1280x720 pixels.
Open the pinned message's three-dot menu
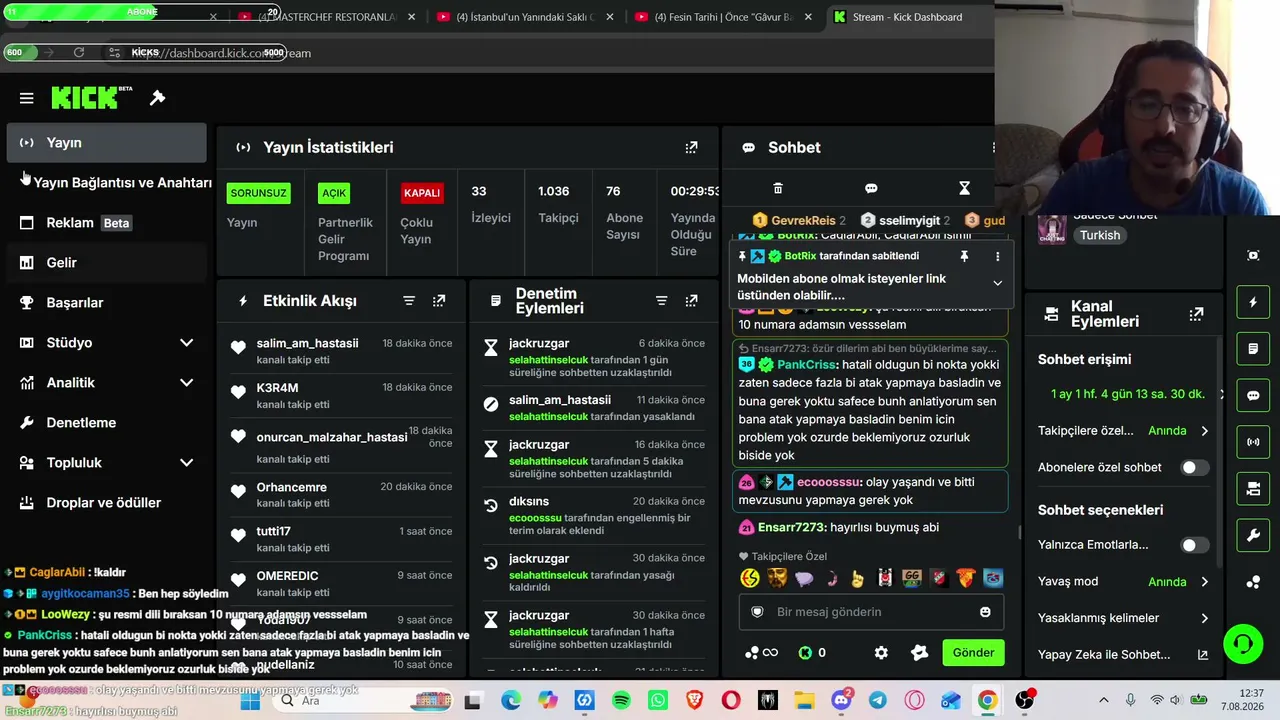pos(997,256)
